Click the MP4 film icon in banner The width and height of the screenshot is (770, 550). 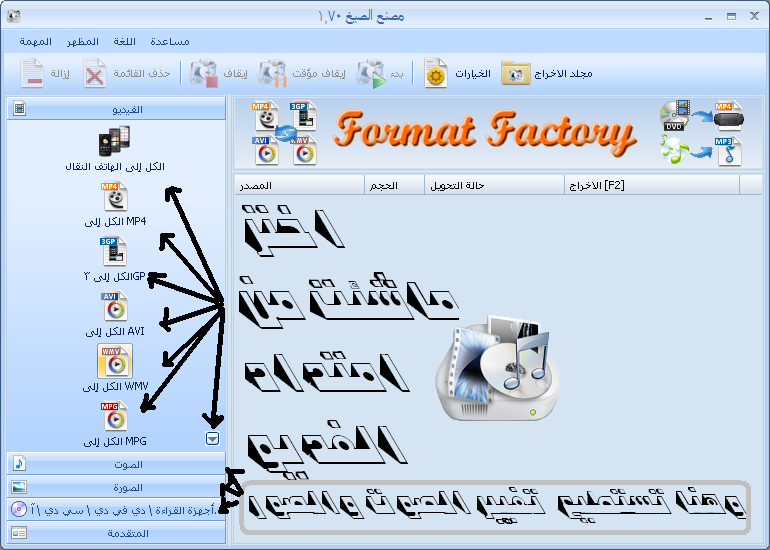266,116
